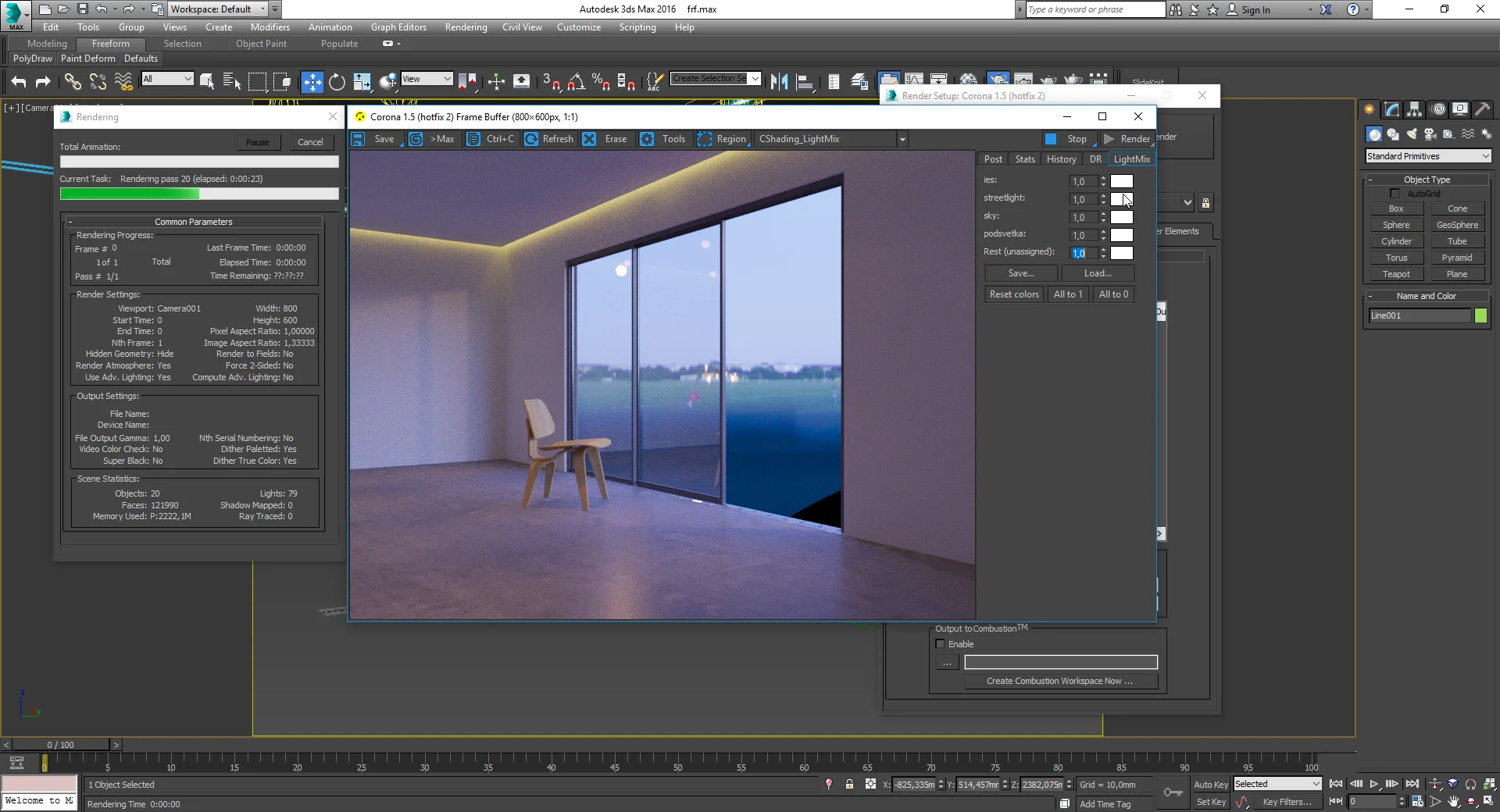Click Save icon in Corona Frame Buffer
The width and height of the screenshot is (1500, 812).
pos(358,139)
